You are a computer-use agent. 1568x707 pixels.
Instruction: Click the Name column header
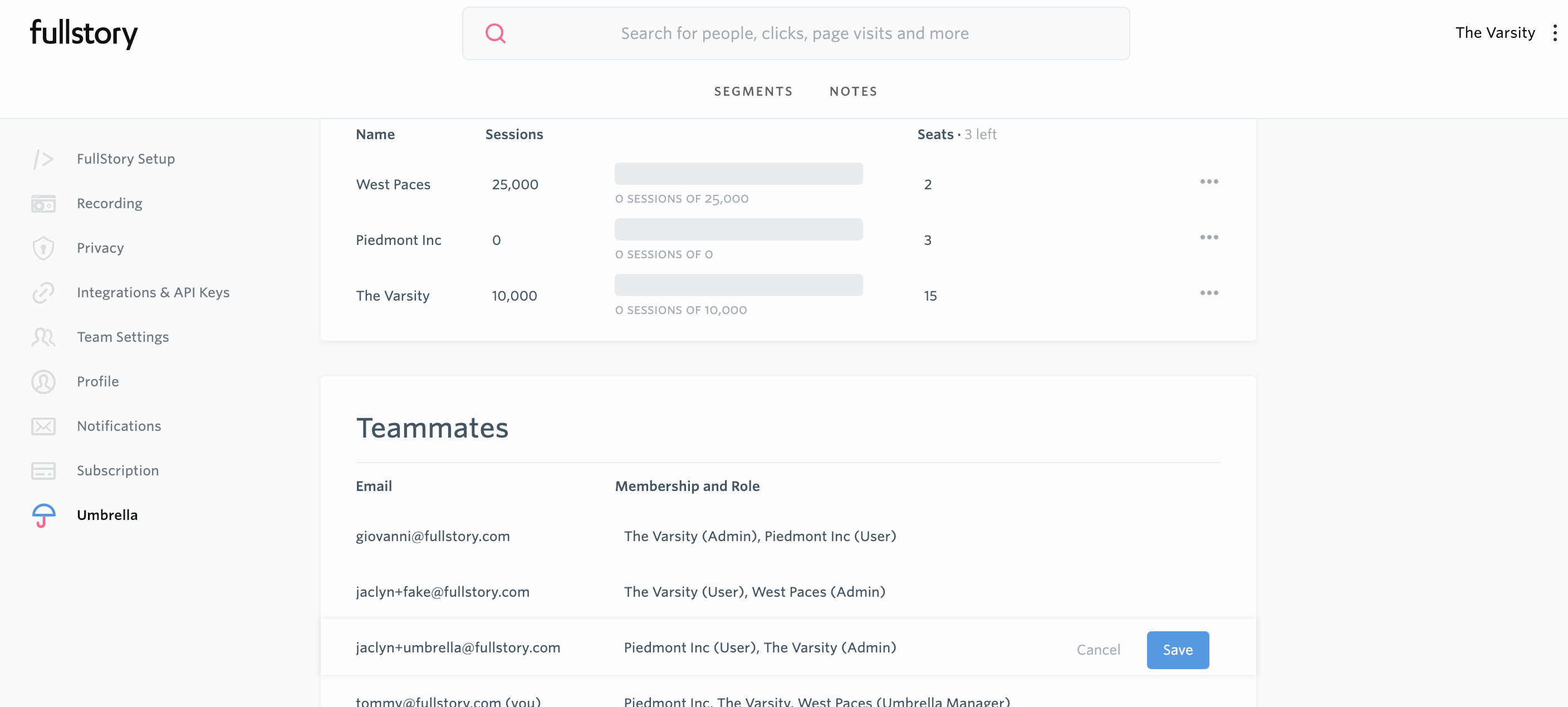pyautogui.click(x=375, y=135)
